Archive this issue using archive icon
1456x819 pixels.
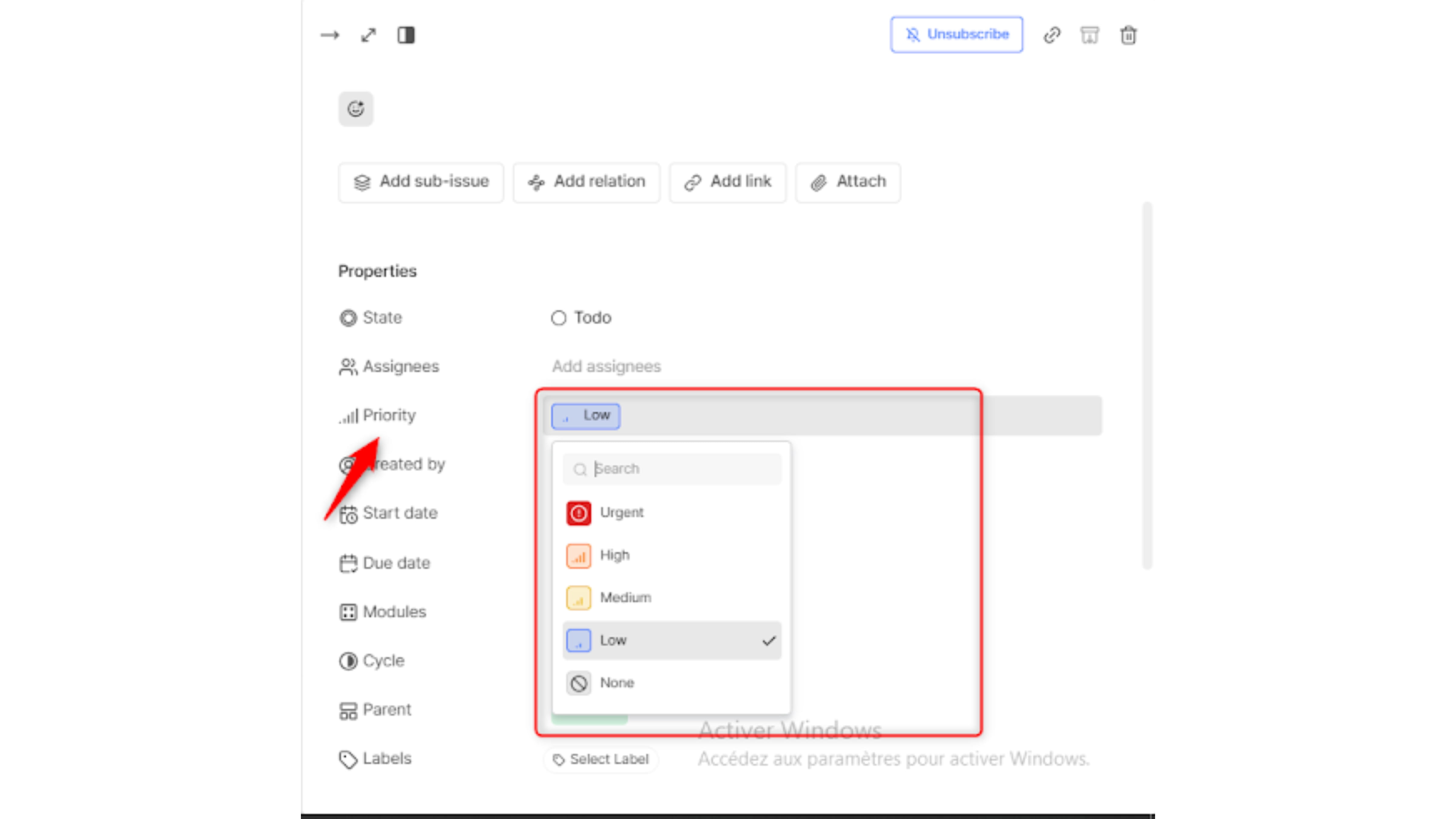click(x=1090, y=35)
